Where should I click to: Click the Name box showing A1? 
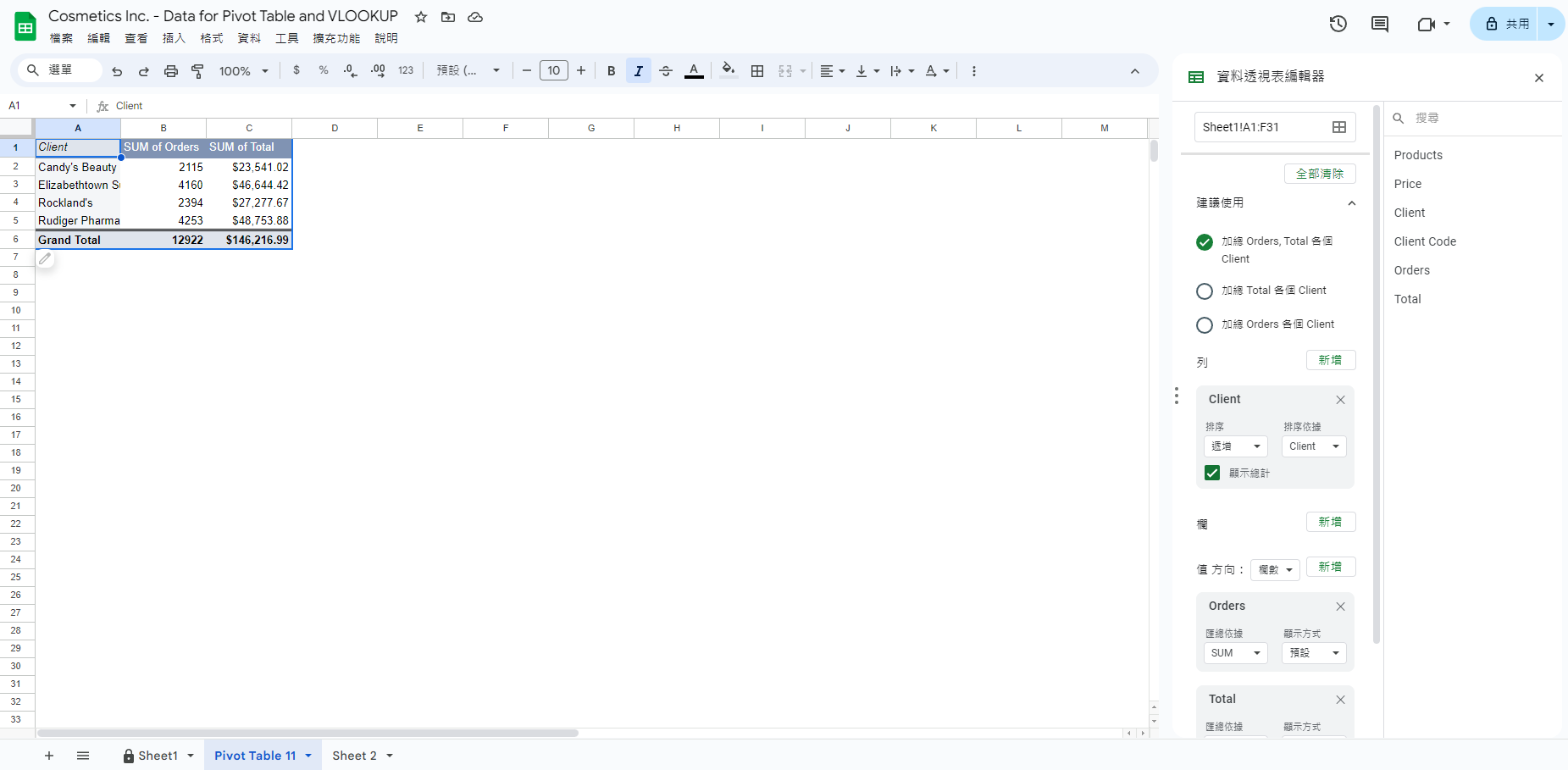[42, 106]
